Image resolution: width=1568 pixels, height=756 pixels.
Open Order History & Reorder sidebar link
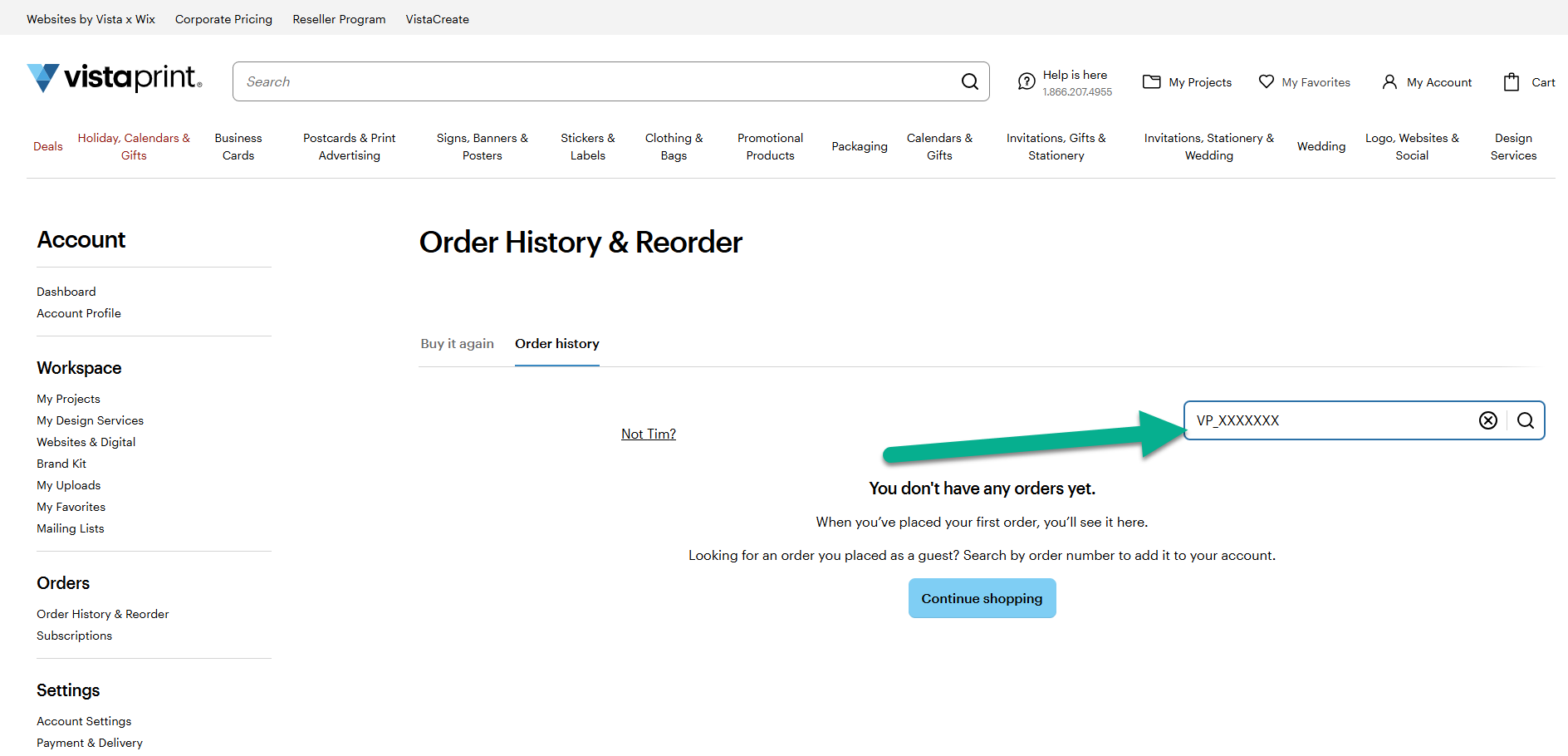tap(103, 614)
